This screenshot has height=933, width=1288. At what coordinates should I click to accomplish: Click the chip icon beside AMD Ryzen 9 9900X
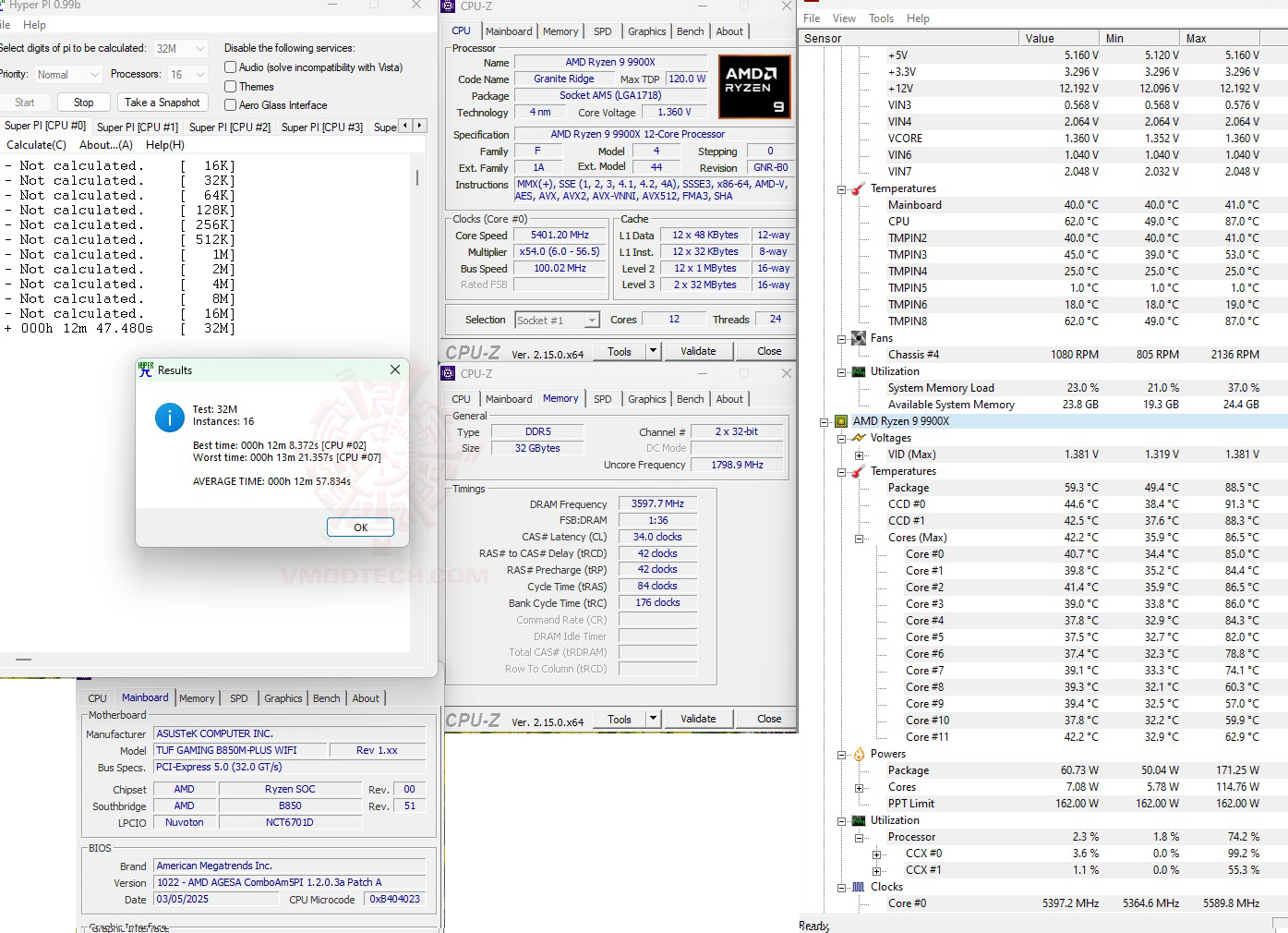click(841, 421)
